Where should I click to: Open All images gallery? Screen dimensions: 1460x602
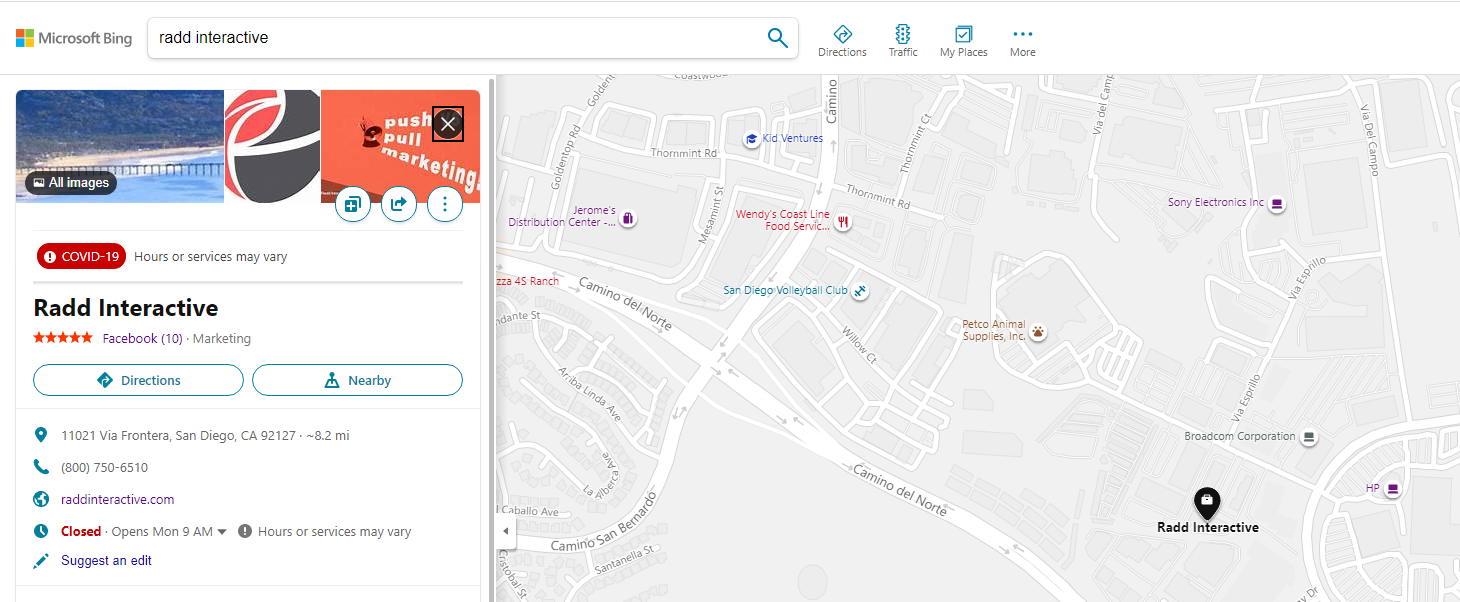pyautogui.click(x=71, y=183)
